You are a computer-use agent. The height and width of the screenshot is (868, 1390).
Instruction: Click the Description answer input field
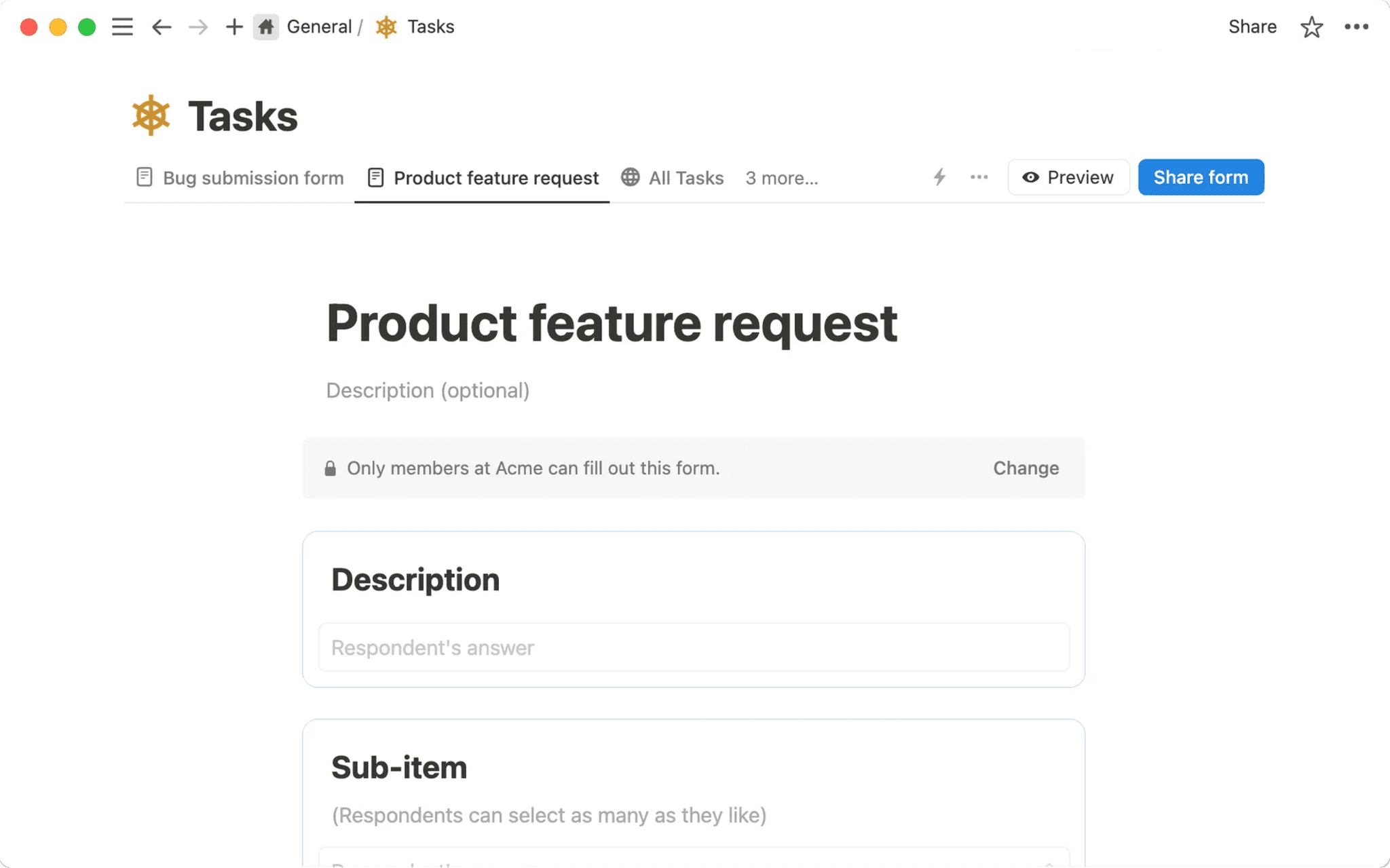tap(692, 647)
